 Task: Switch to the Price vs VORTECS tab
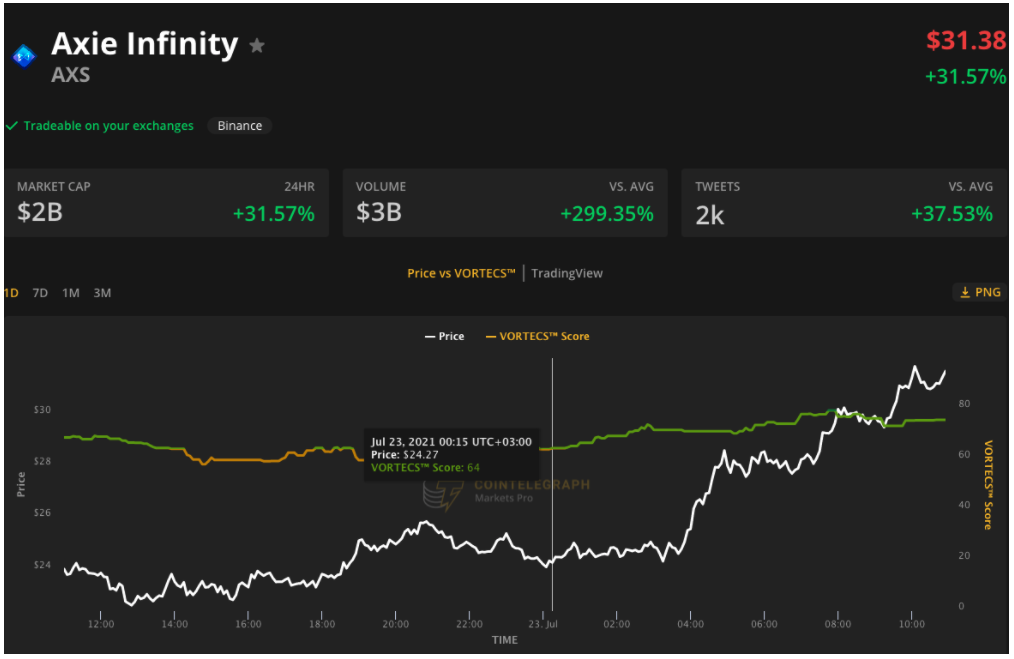pos(461,273)
